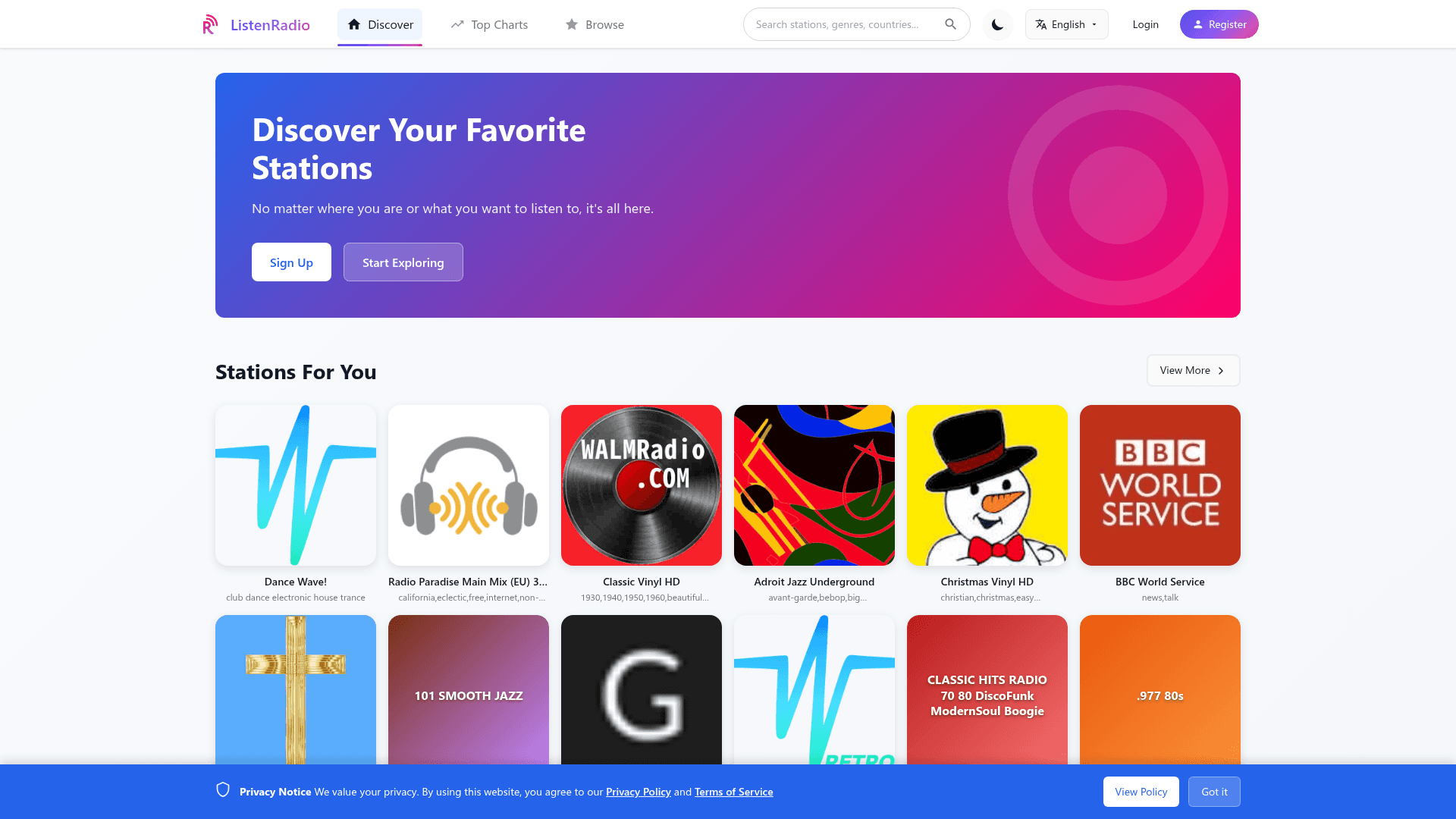1456x819 pixels.
Task: Select Christmas Vinyl HD snowman thumbnail
Action: [x=987, y=485]
